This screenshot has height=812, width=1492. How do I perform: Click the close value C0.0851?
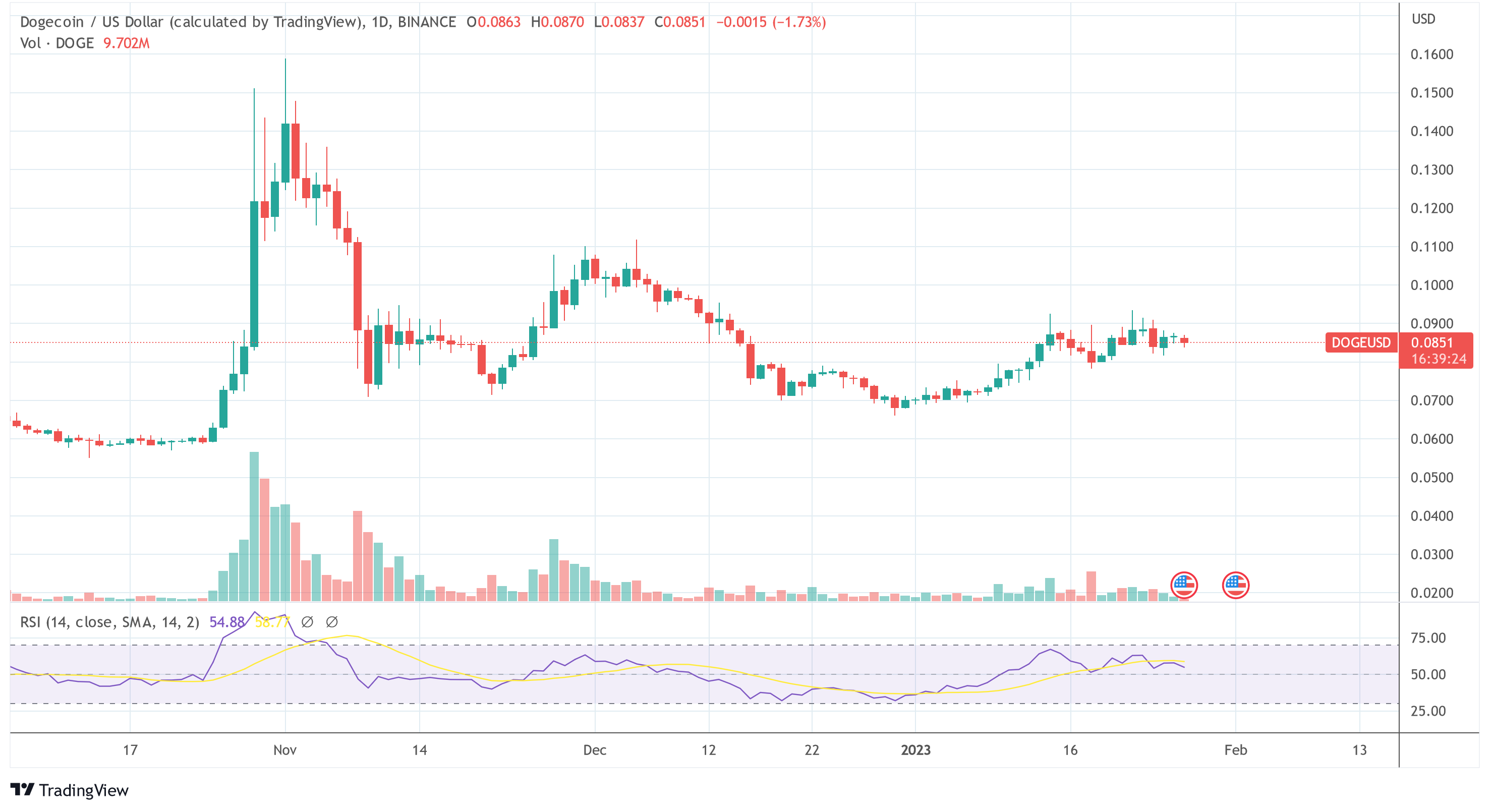(680, 22)
